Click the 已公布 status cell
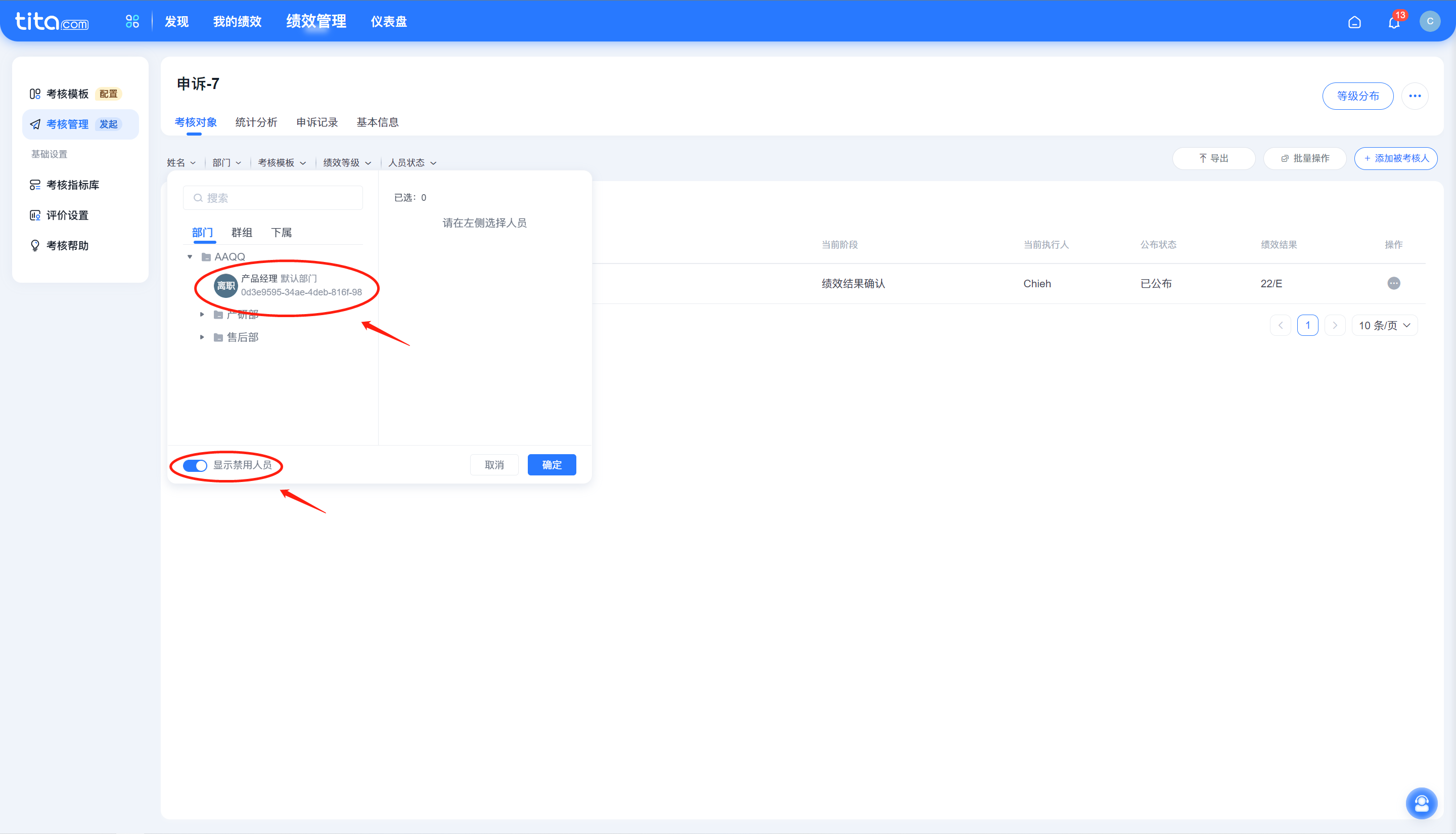The width and height of the screenshot is (1456, 834). [1156, 284]
